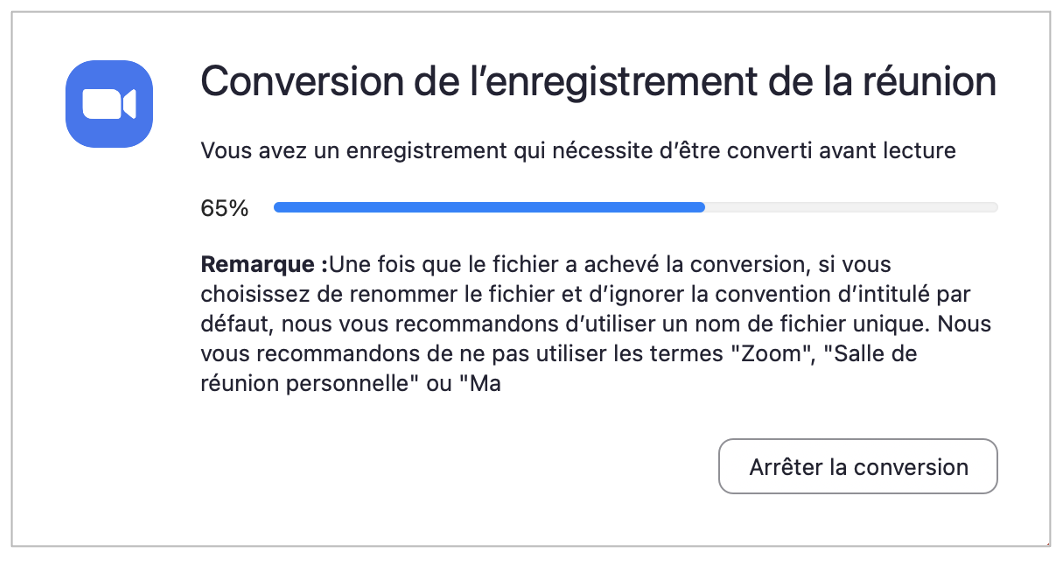Click the "Salle de" text in the note
Image resolution: width=1064 pixels, height=562 pixels.
click(x=853, y=354)
